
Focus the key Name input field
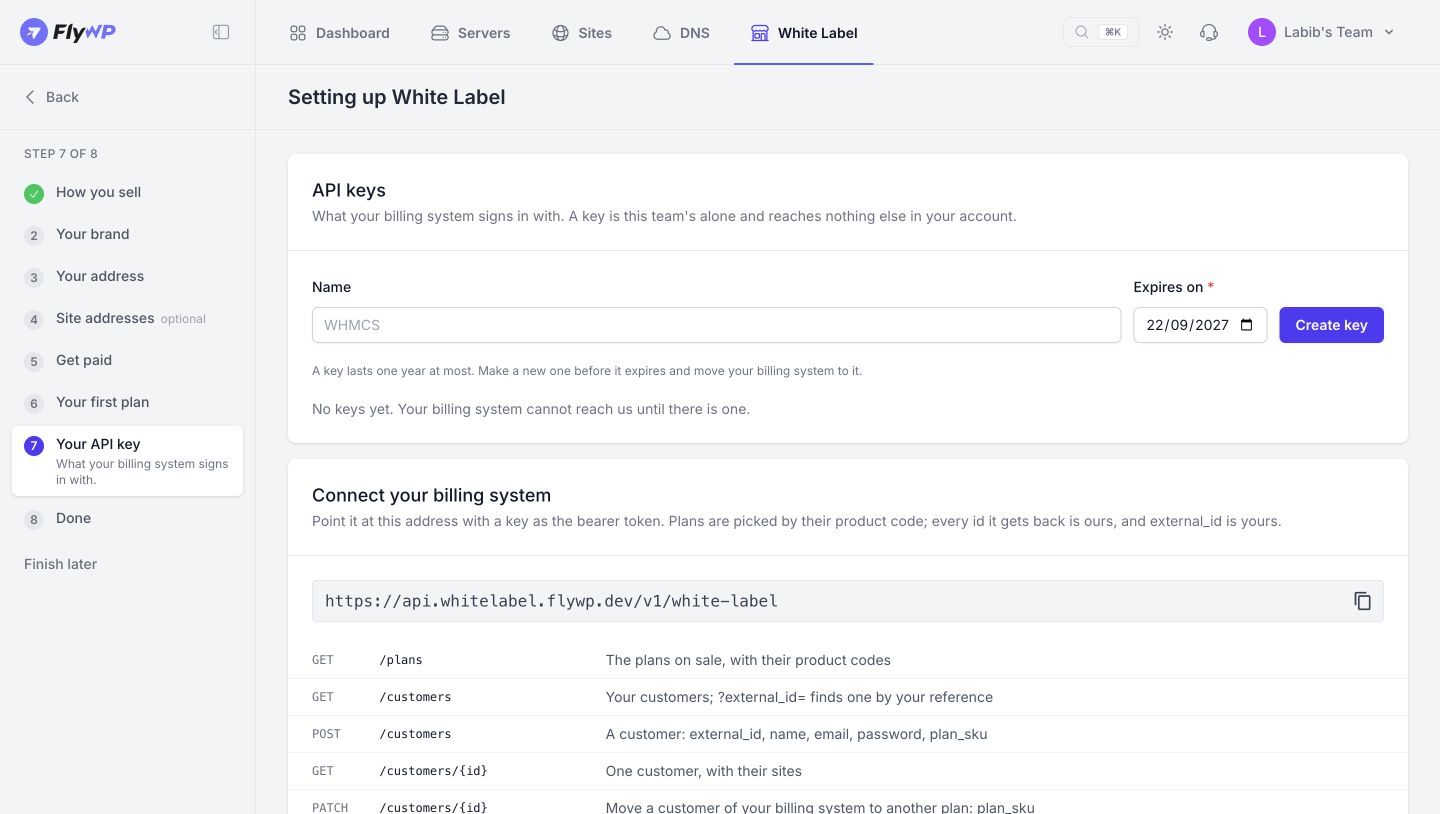(x=716, y=325)
